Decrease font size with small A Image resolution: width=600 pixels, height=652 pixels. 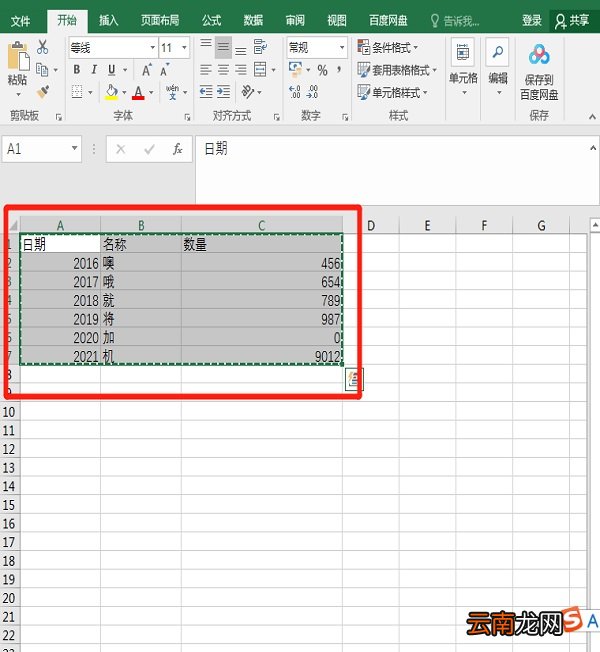165,70
